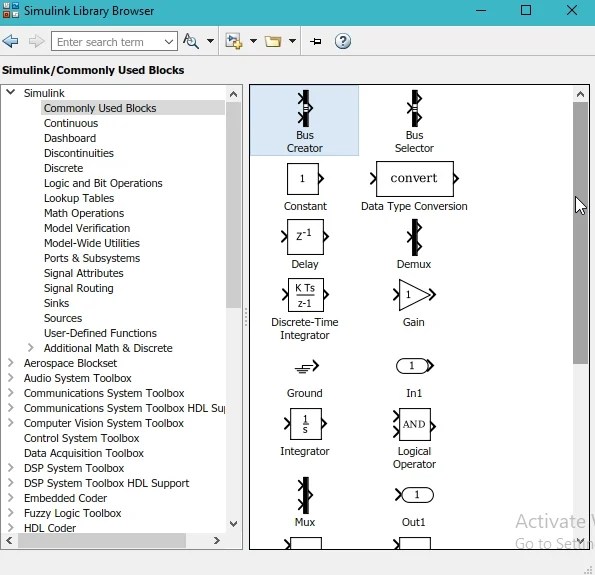Screen dimensions: 595x575
Task: Open search options dropdown arrow
Action: point(210,41)
